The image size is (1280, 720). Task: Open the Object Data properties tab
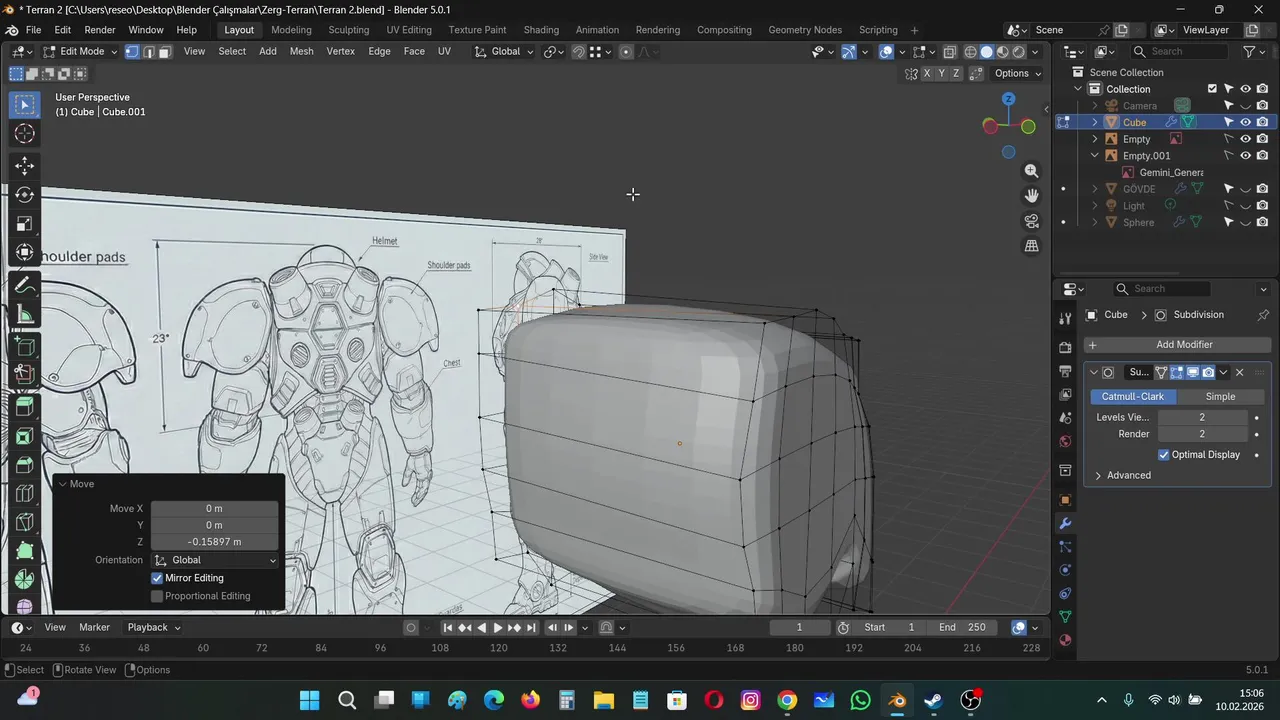(x=1065, y=617)
